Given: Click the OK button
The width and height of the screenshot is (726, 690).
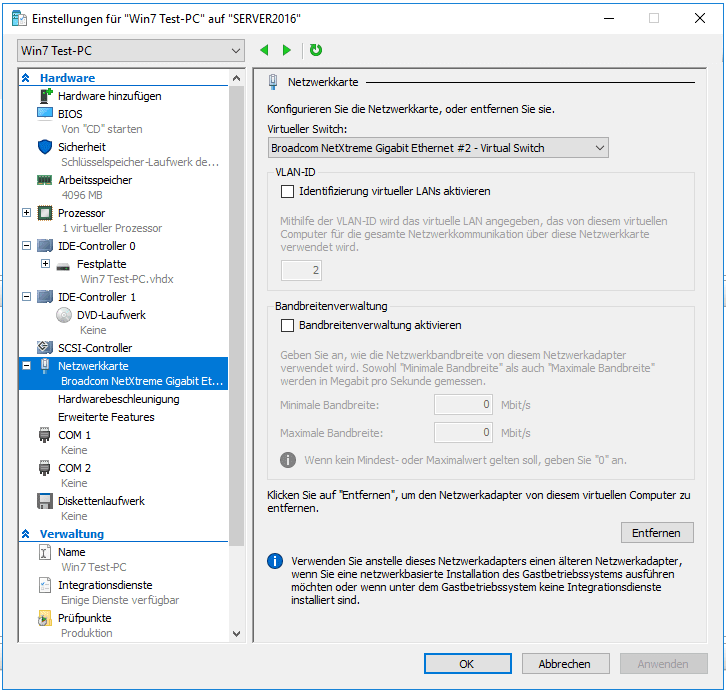Looking at the screenshot, I should click(468, 664).
